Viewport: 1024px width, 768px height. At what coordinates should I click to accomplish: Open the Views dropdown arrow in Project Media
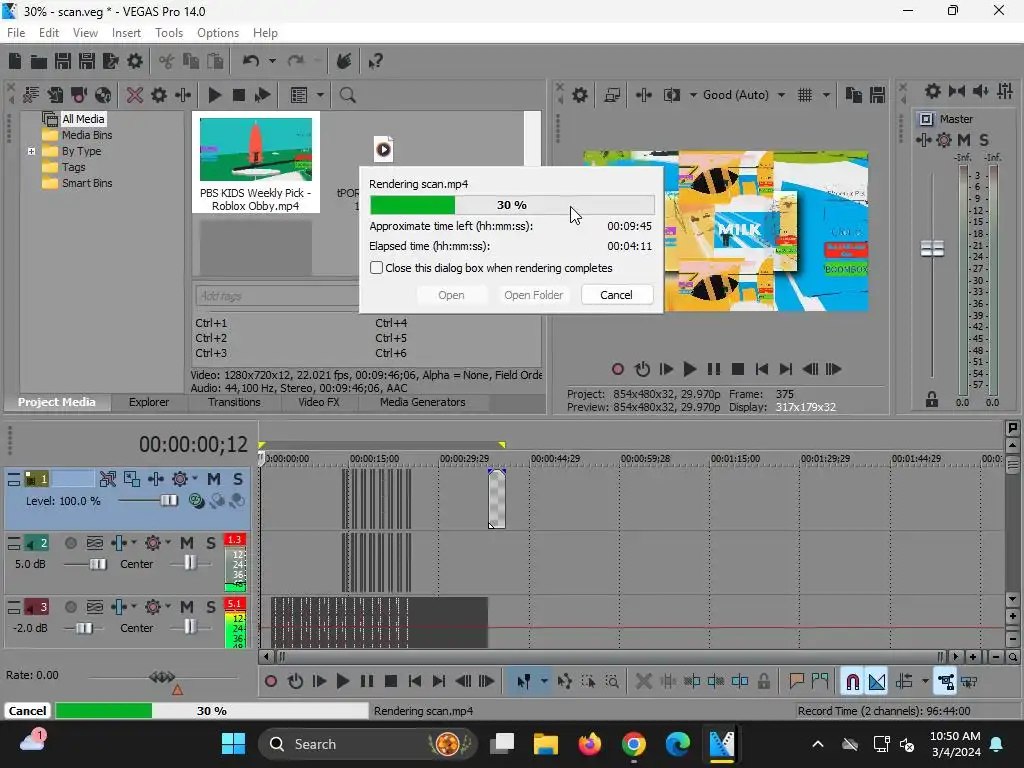320,95
